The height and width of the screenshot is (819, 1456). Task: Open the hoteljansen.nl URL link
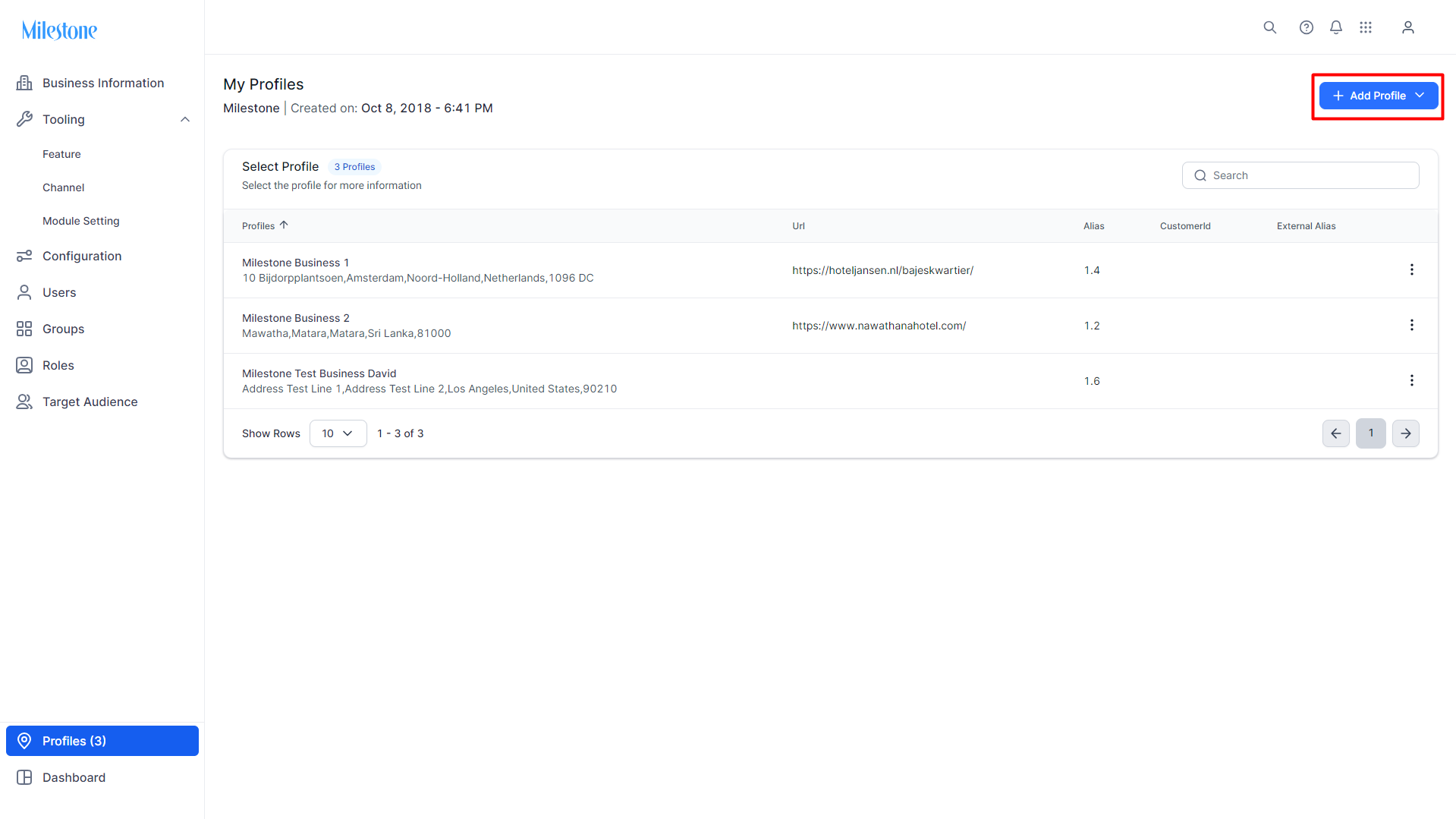click(x=882, y=270)
